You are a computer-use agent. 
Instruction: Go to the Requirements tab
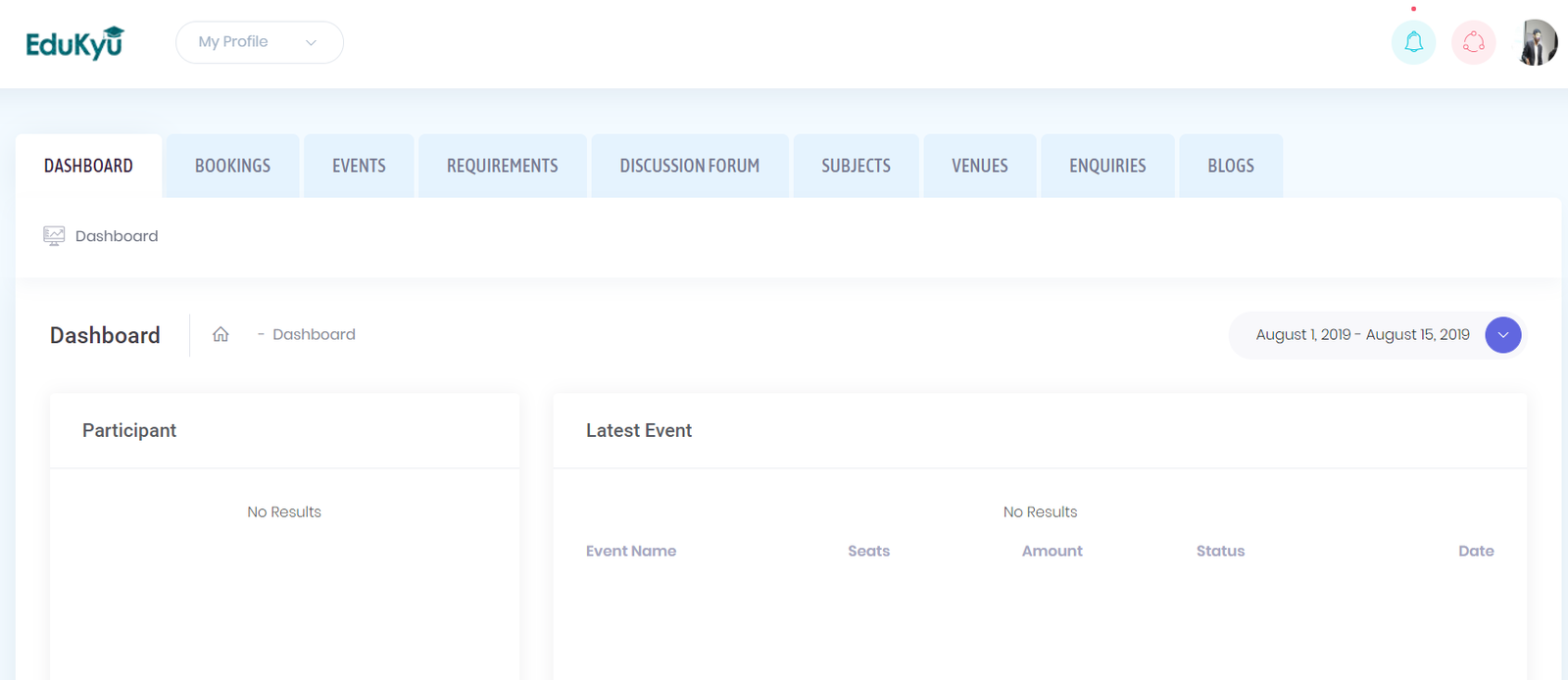click(502, 166)
